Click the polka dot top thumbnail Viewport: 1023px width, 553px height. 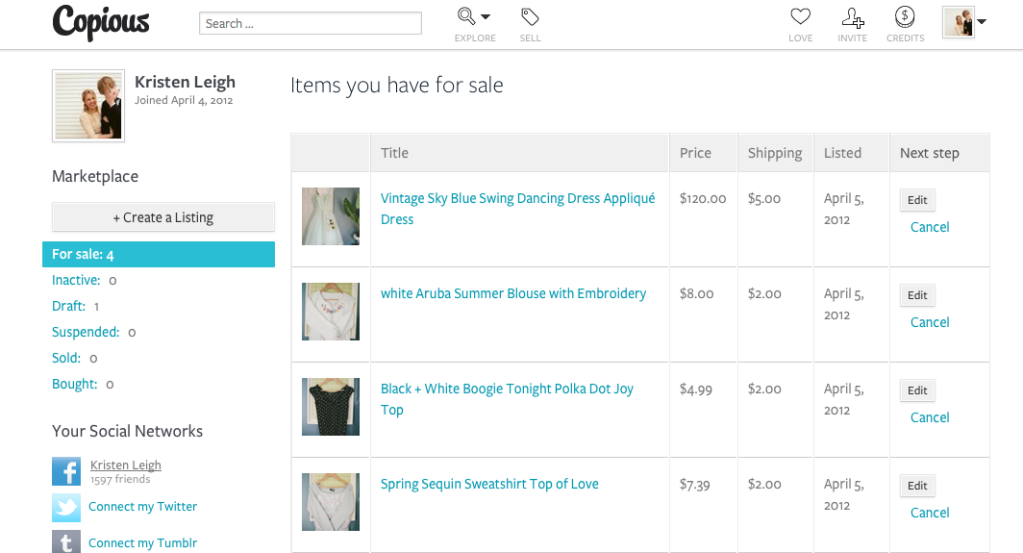click(331, 407)
